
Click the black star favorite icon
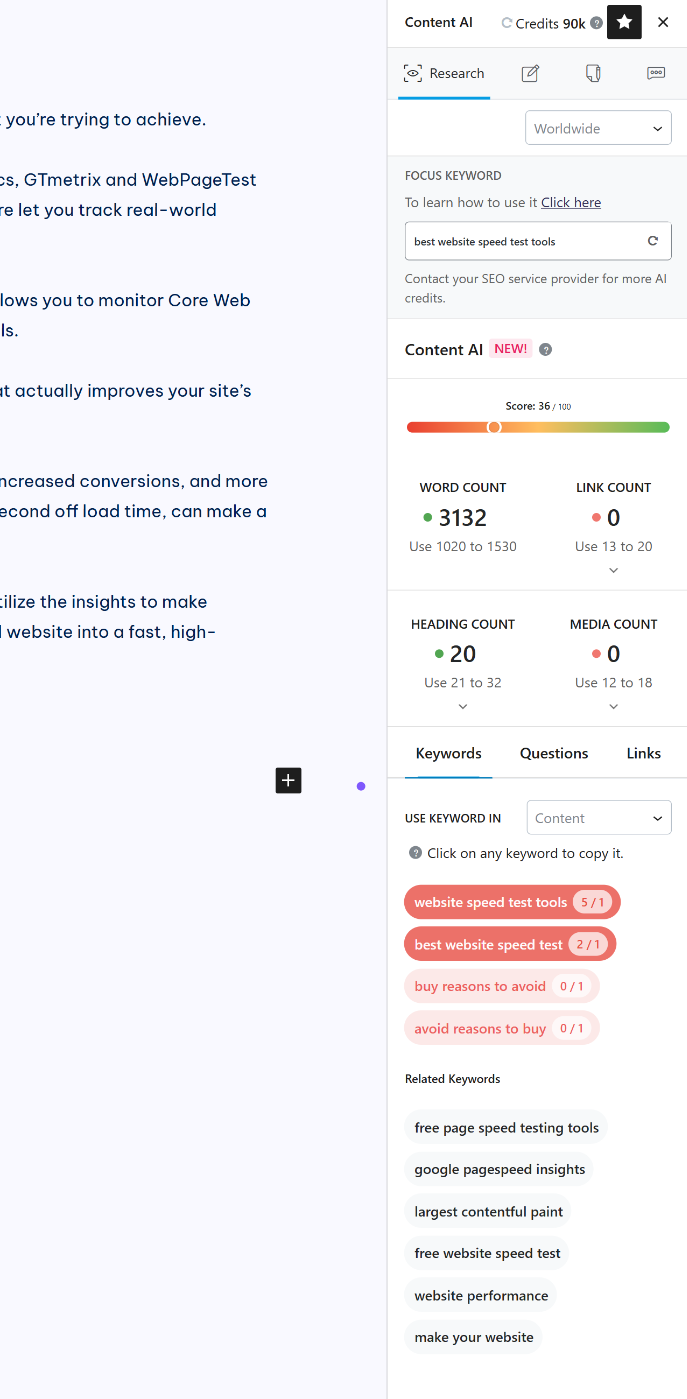tap(624, 22)
